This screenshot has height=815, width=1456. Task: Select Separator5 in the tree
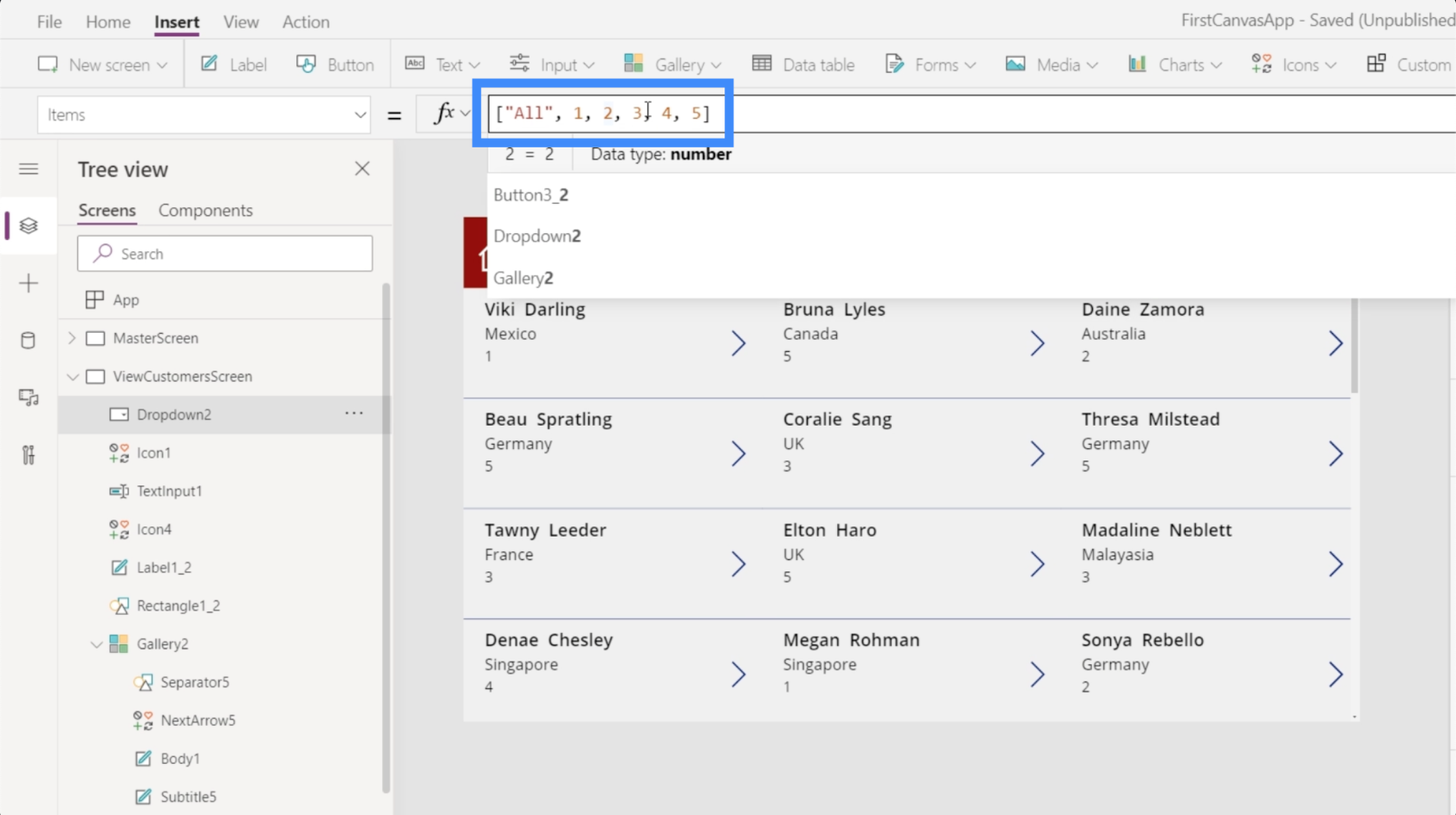tap(194, 681)
